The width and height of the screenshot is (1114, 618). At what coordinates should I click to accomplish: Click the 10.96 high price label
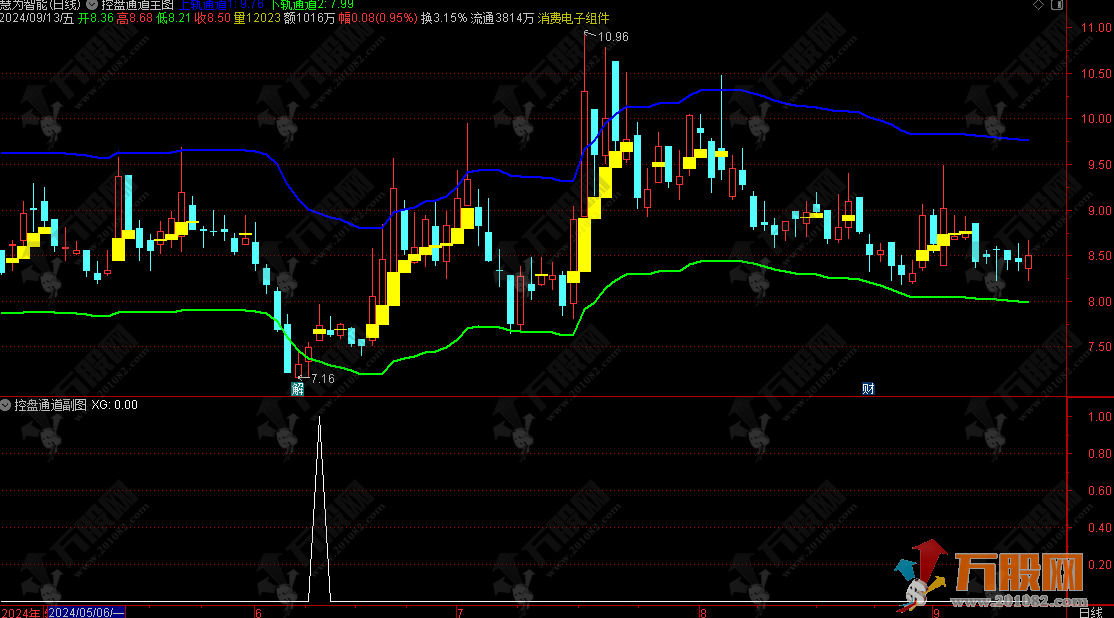click(613, 37)
